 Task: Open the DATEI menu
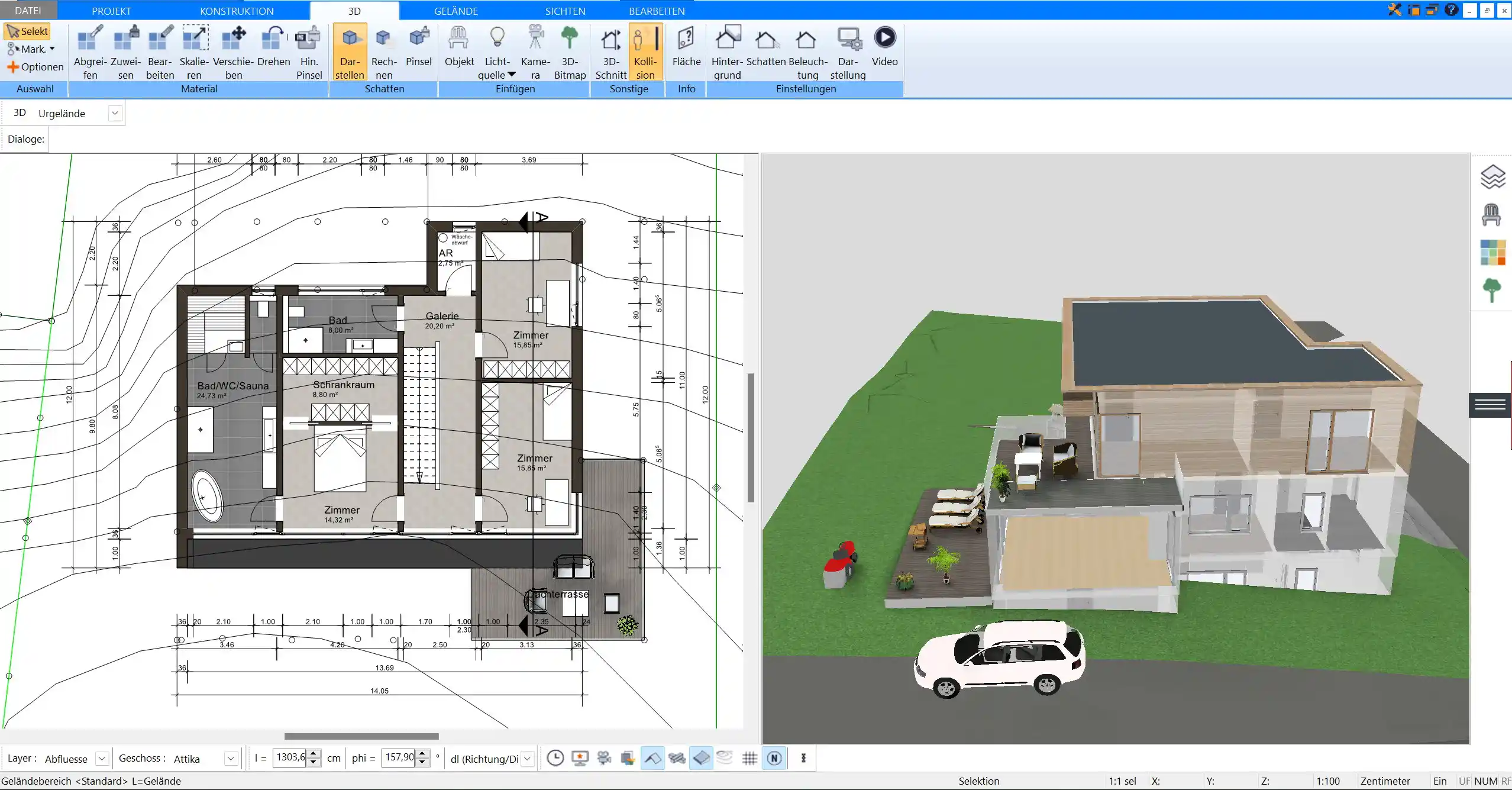28,11
